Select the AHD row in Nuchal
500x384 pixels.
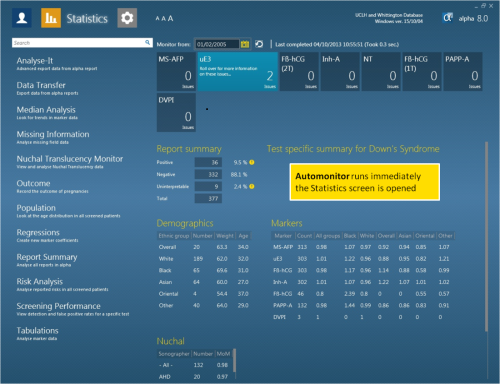point(195,377)
